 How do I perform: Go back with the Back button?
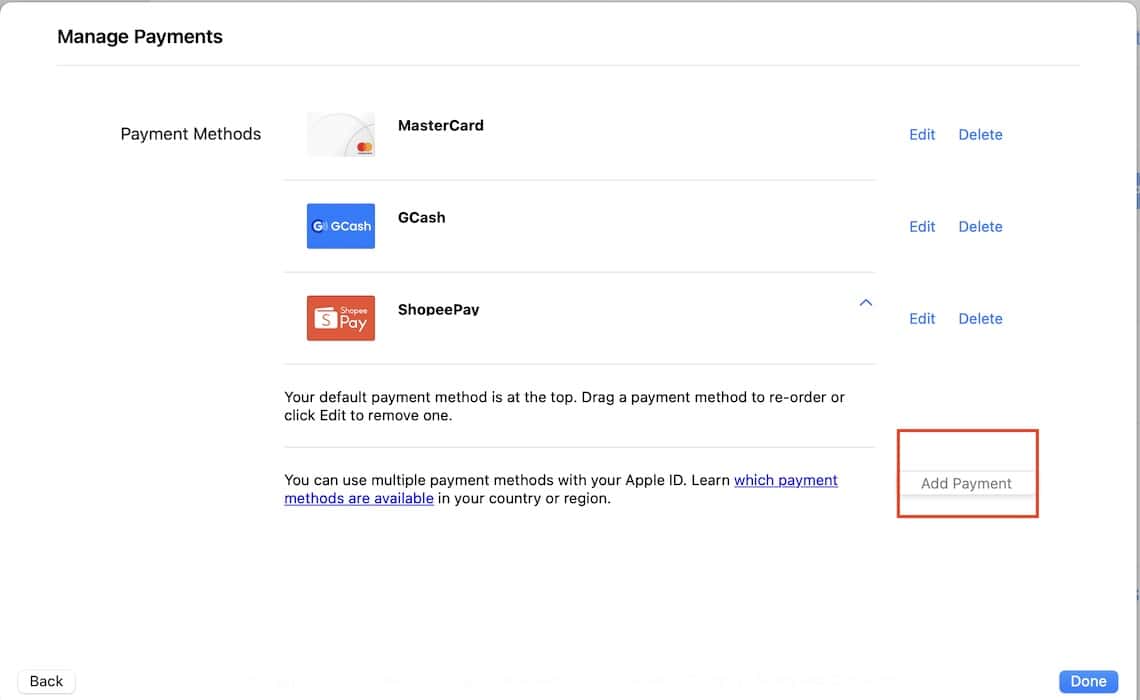pyautogui.click(x=47, y=681)
